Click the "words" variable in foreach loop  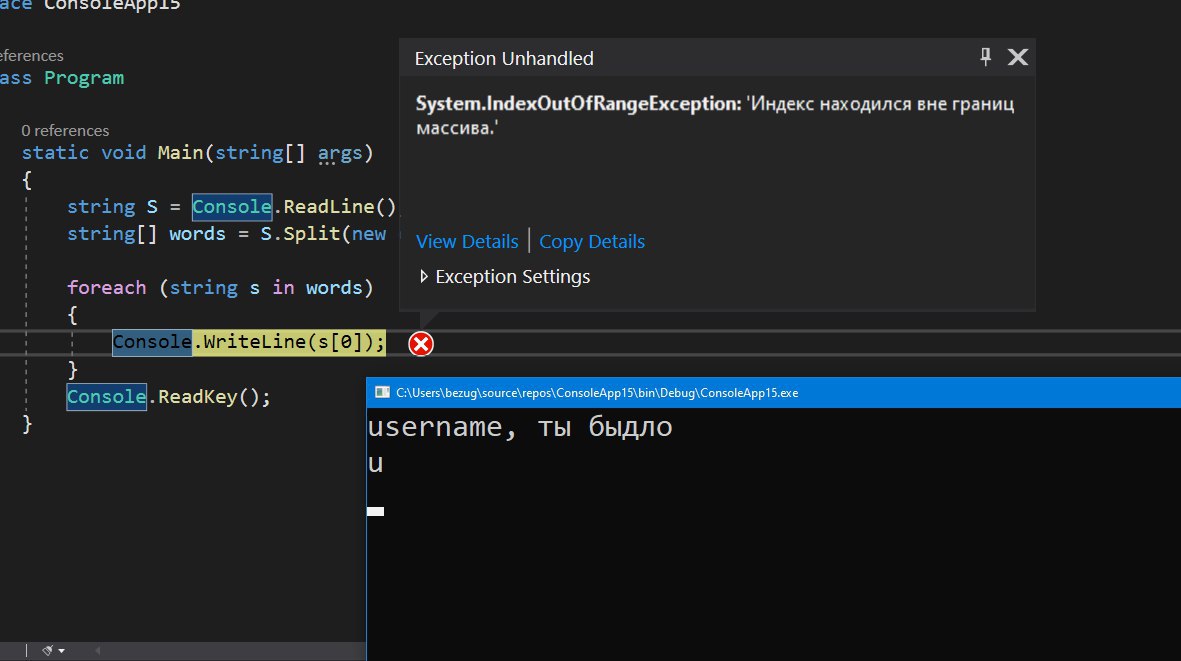coord(333,288)
